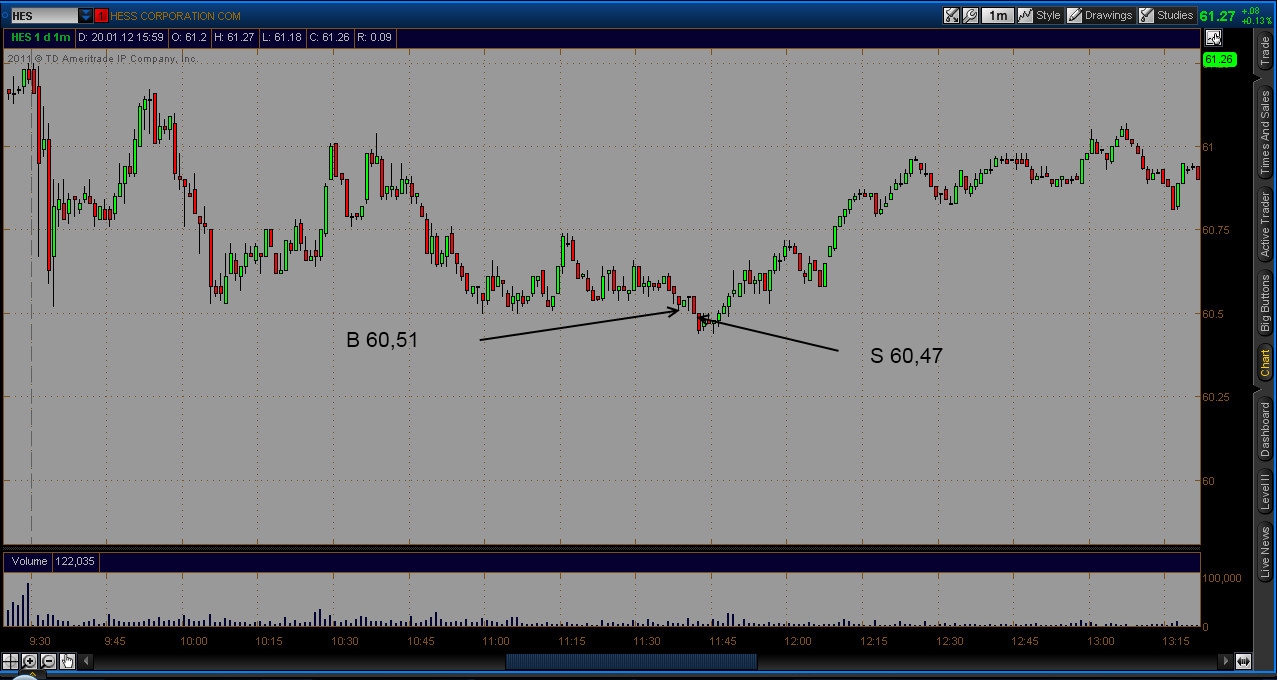Open the chart Style menu
Screen dimensions: 1277x680
tap(1038, 15)
